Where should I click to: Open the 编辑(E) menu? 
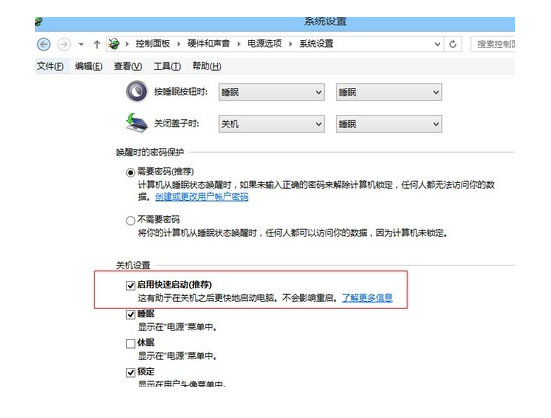pyautogui.click(x=89, y=66)
